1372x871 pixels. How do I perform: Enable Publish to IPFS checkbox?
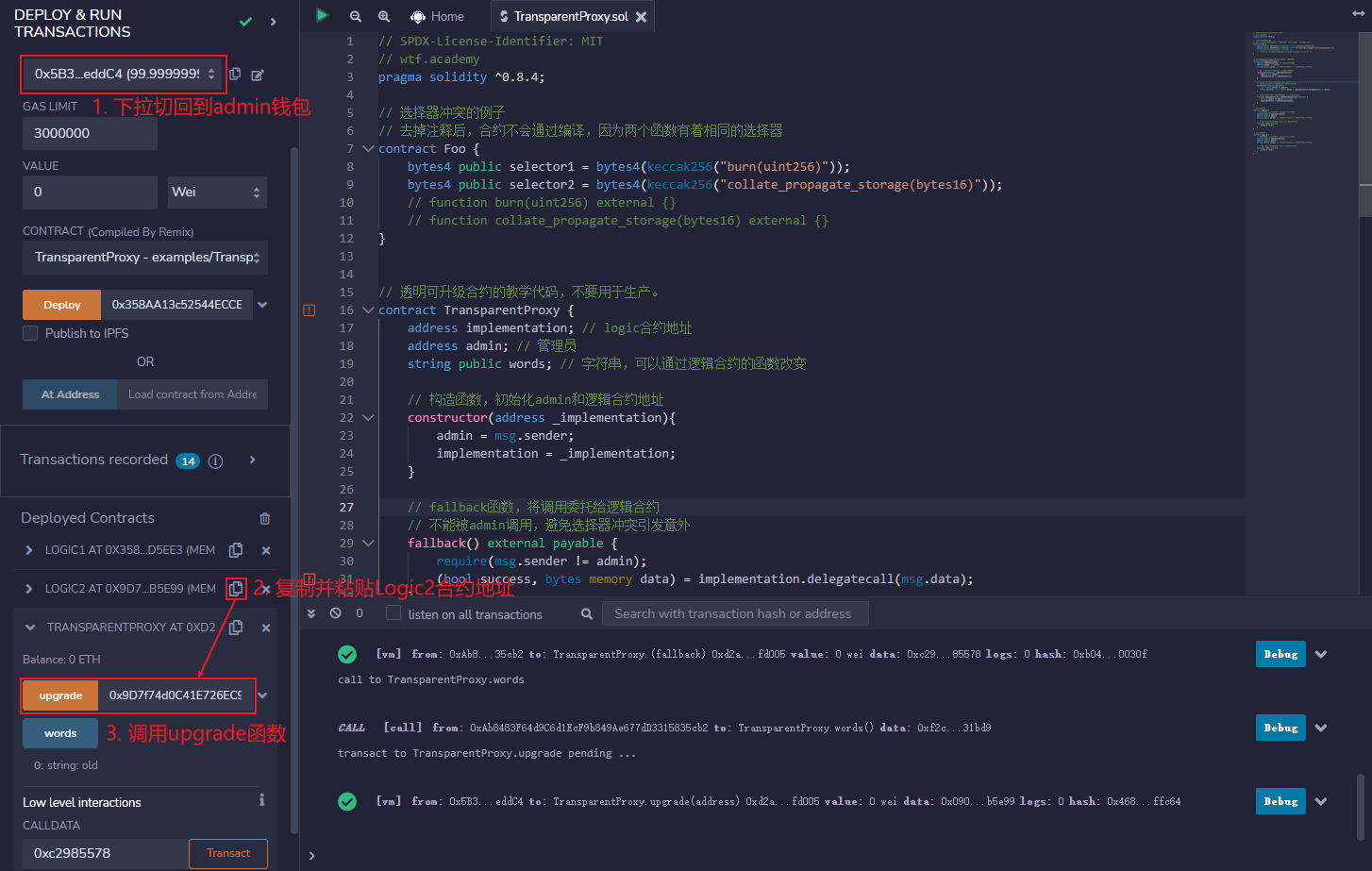30,333
